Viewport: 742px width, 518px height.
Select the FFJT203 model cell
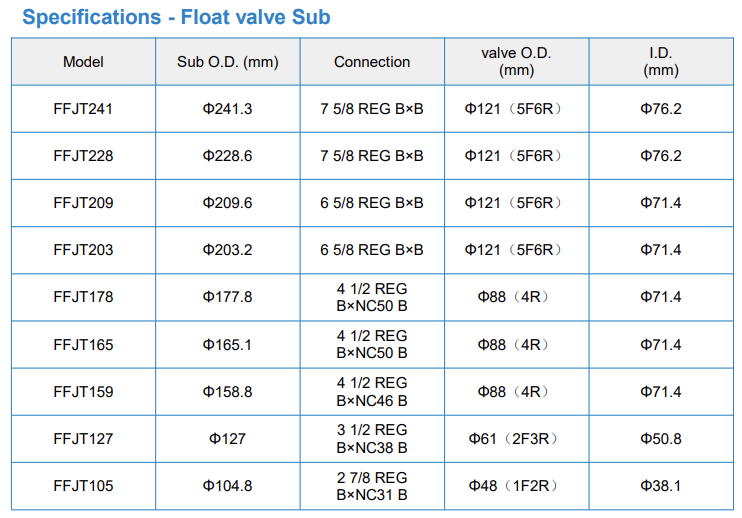(83, 250)
